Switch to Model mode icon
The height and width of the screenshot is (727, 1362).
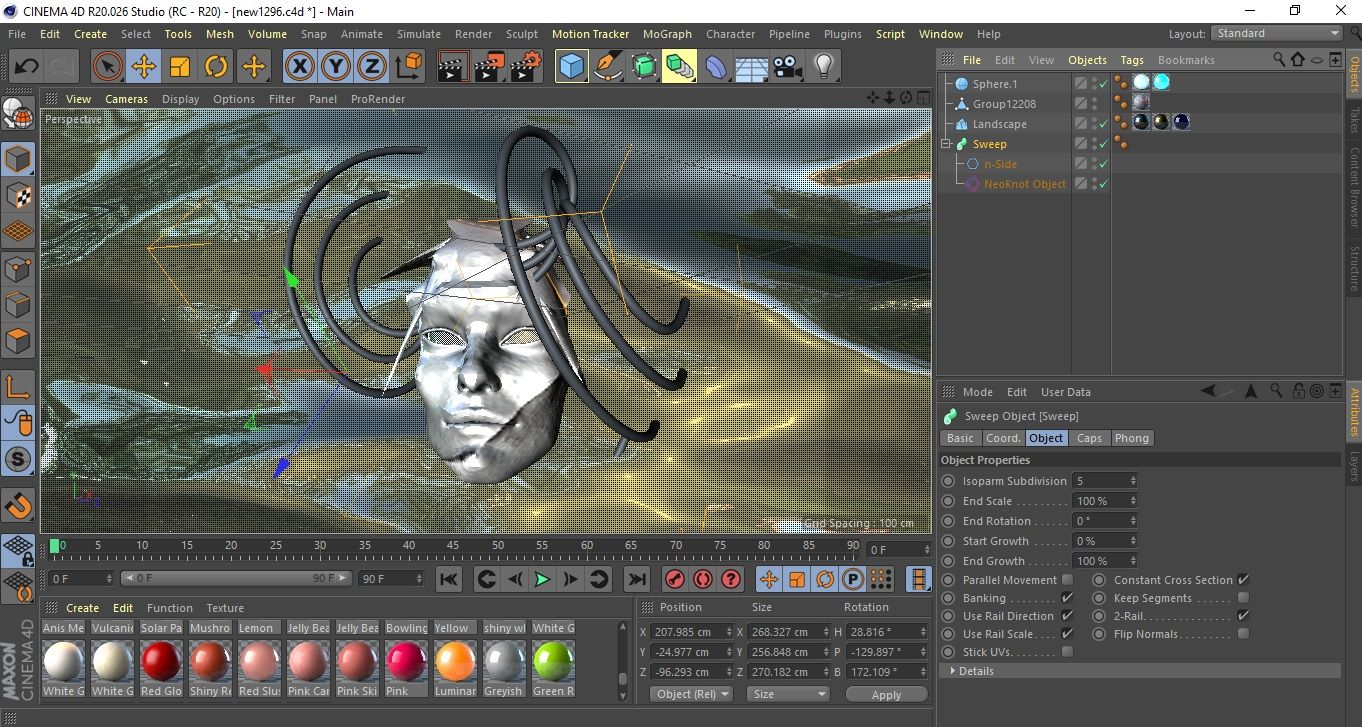tap(18, 159)
